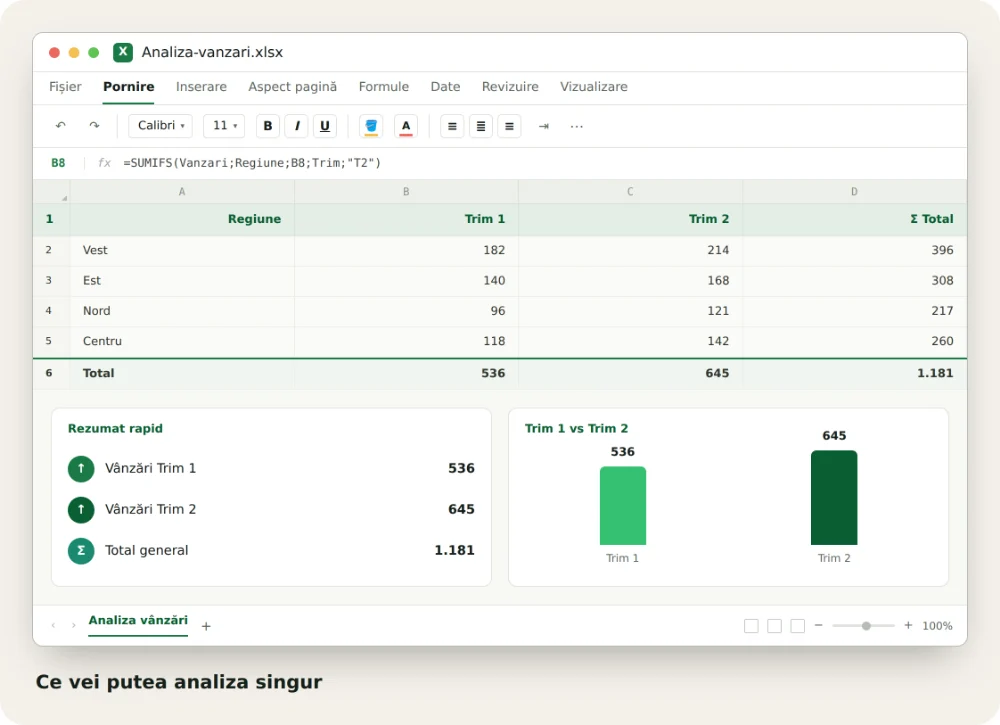Go to next sheet arrow
The height and width of the screenshot is (725, 1000).
click(x=73, y=626)
